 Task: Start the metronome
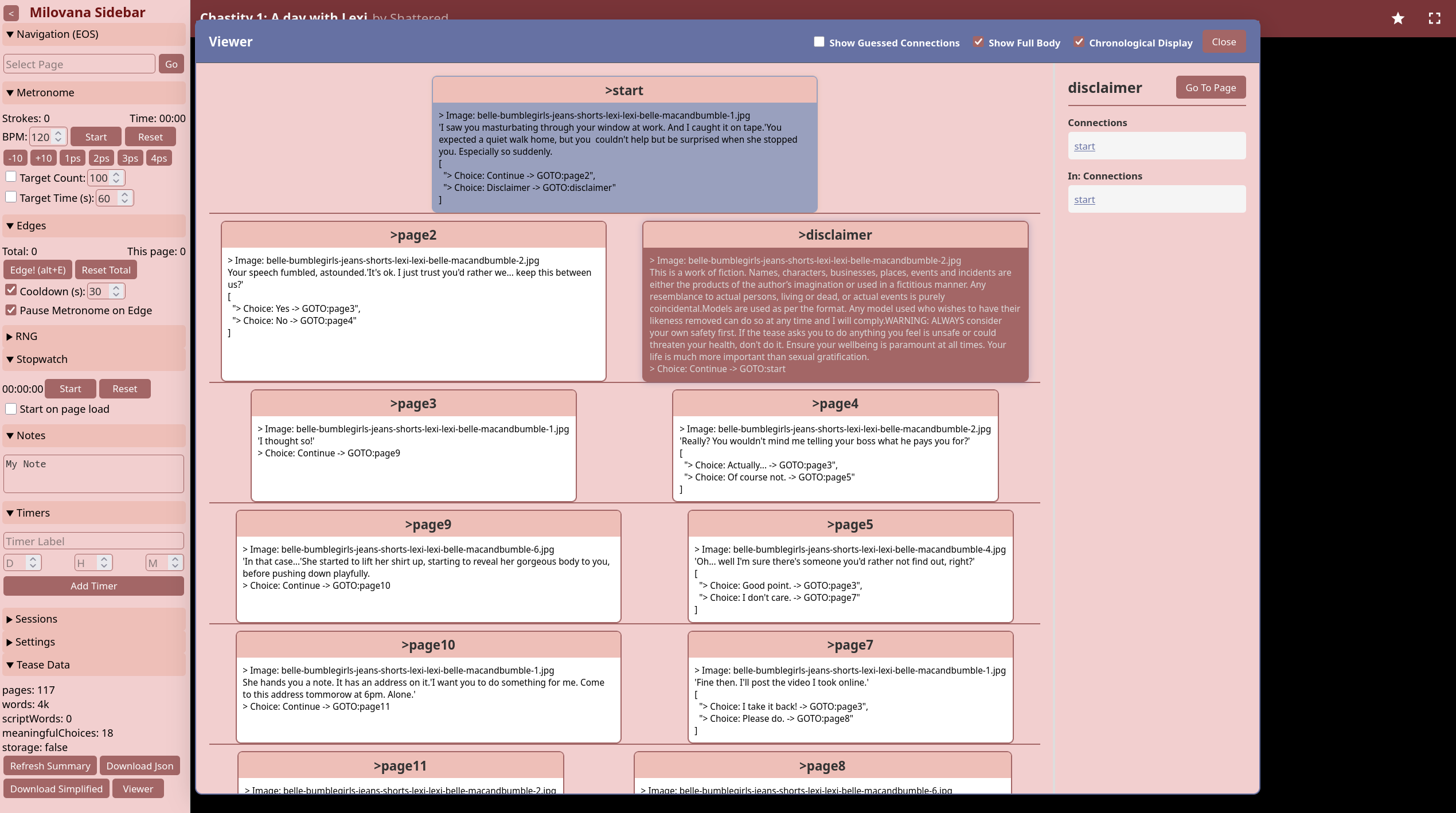point(96,137)
